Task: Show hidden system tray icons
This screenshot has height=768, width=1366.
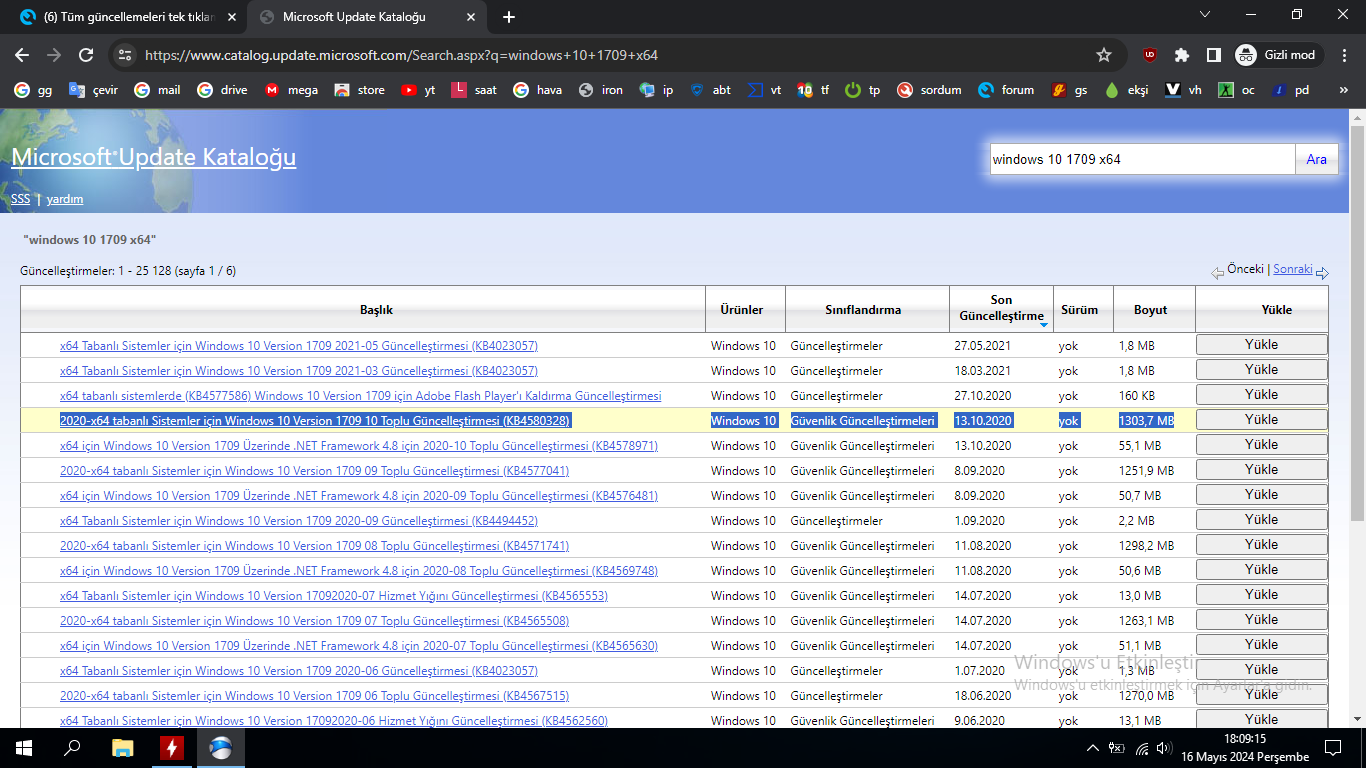Action: coord(1093,748)
